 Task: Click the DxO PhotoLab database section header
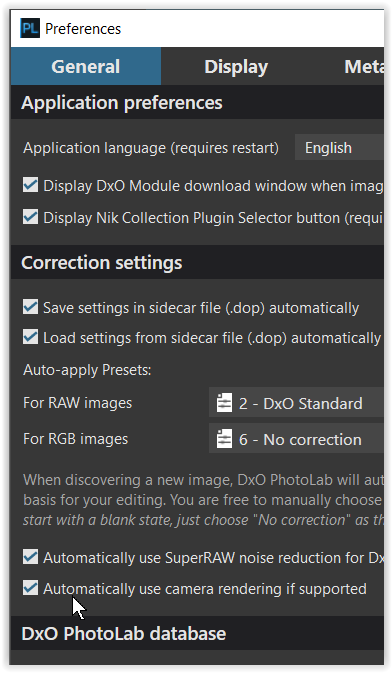point(198,634)
